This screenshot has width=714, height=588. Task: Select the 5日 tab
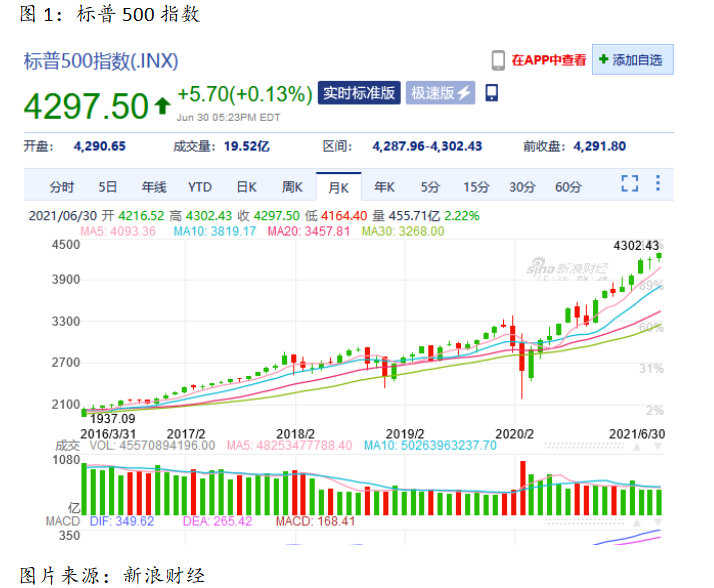click(108, 187)
